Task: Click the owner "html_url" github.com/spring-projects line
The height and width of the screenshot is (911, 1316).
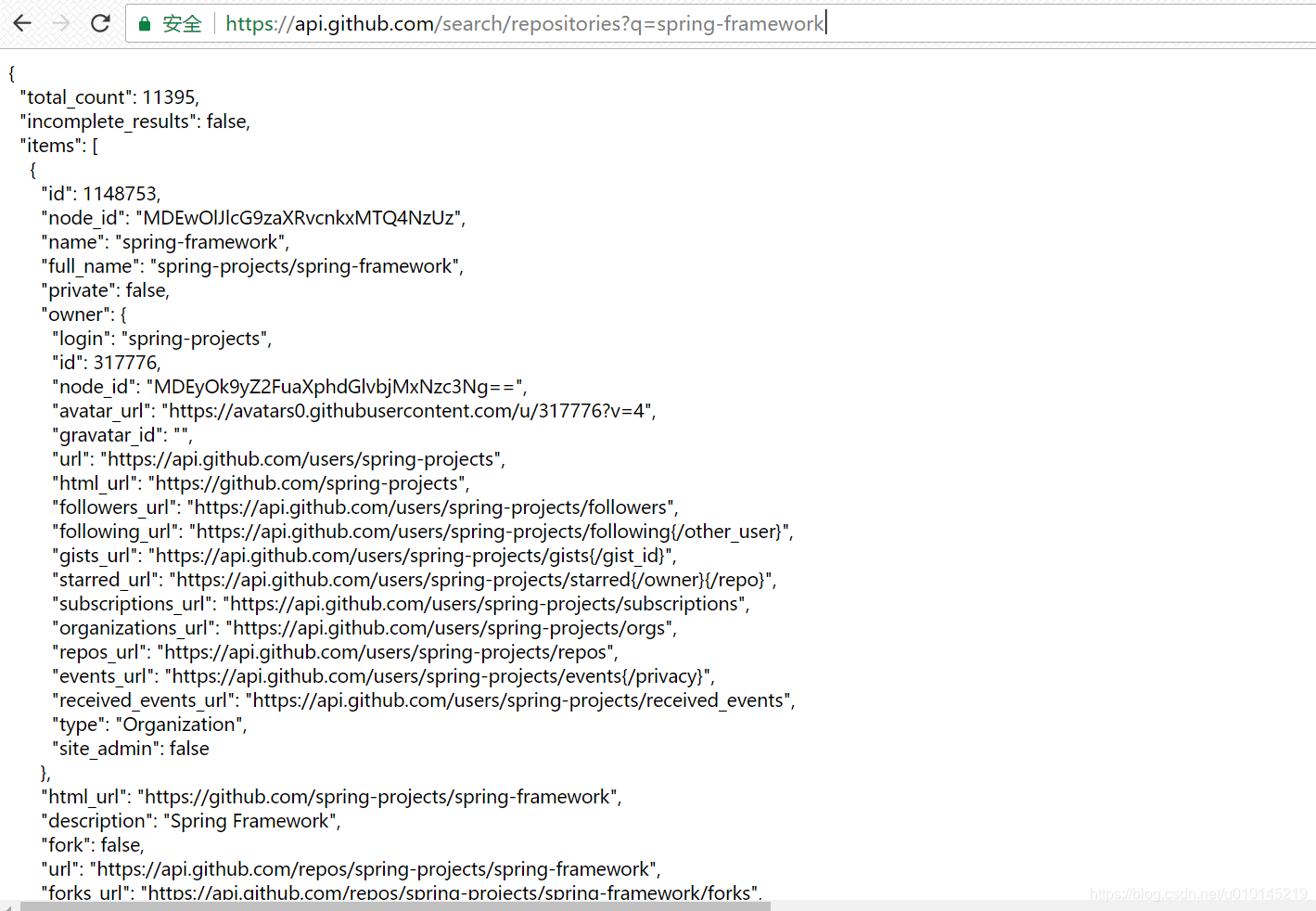Action: coord(262,483)
